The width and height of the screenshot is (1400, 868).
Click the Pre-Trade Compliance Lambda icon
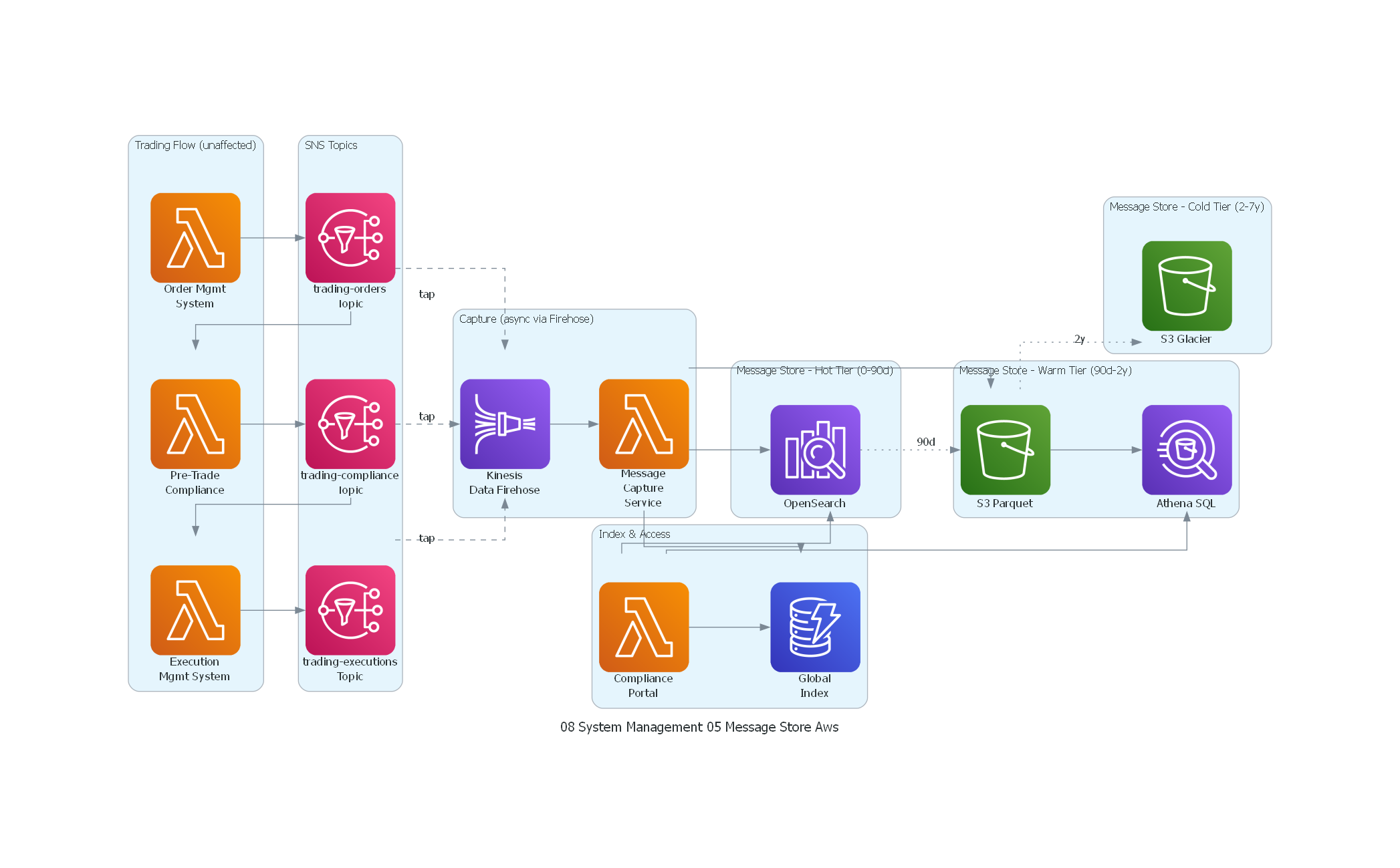click(x=195, y=424)
